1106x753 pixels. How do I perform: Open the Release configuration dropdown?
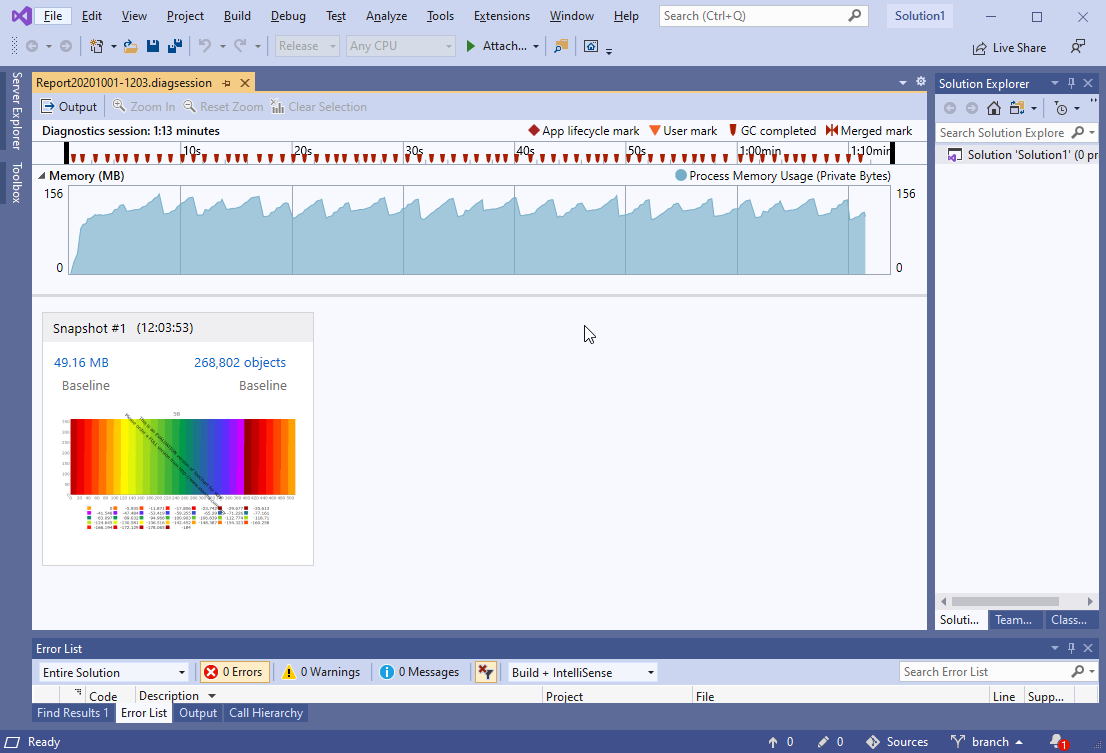[307, 46]
